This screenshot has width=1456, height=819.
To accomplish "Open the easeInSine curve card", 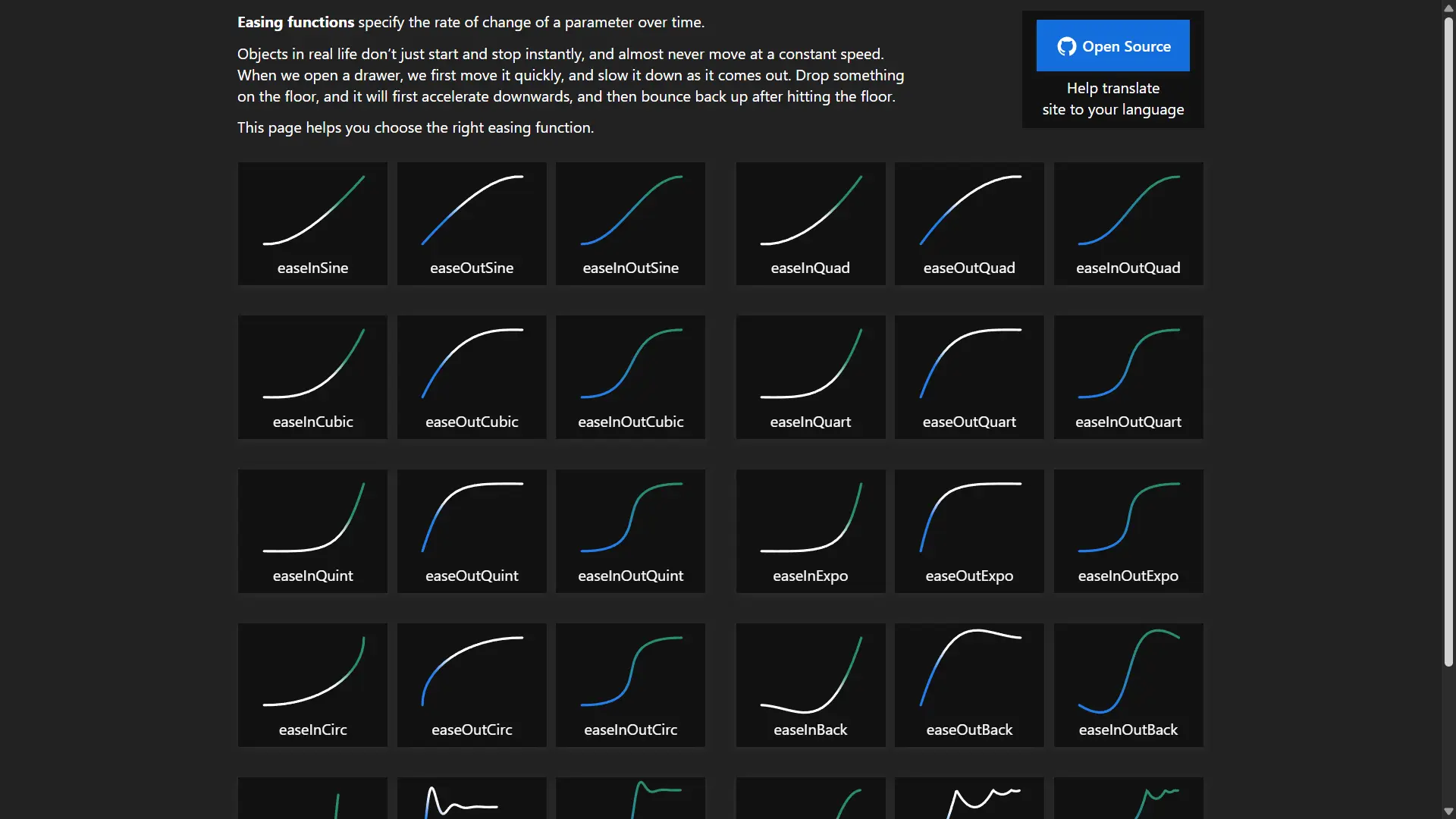I will [312, 224].
